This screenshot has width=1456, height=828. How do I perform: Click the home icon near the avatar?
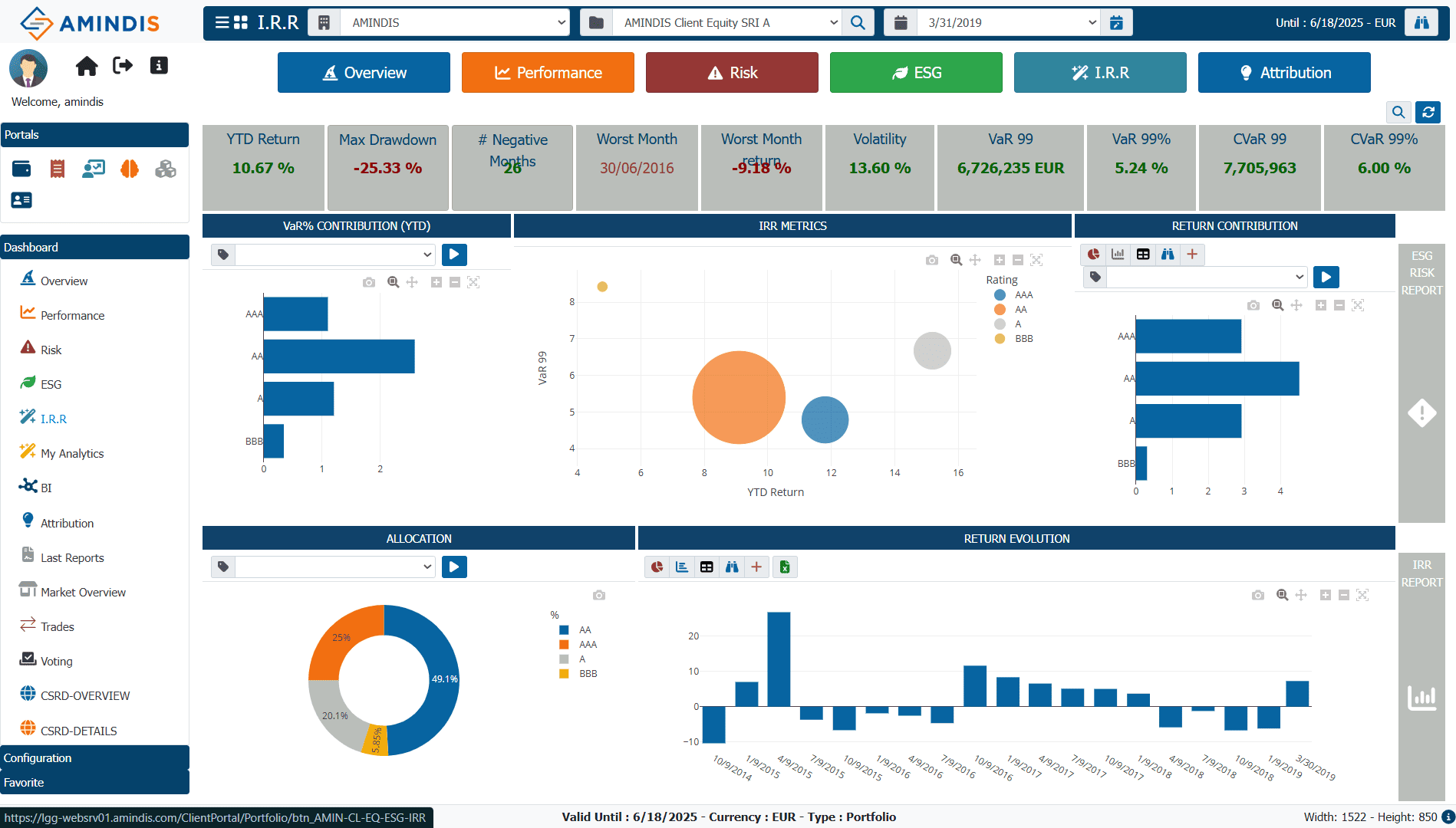coord(87,66)
